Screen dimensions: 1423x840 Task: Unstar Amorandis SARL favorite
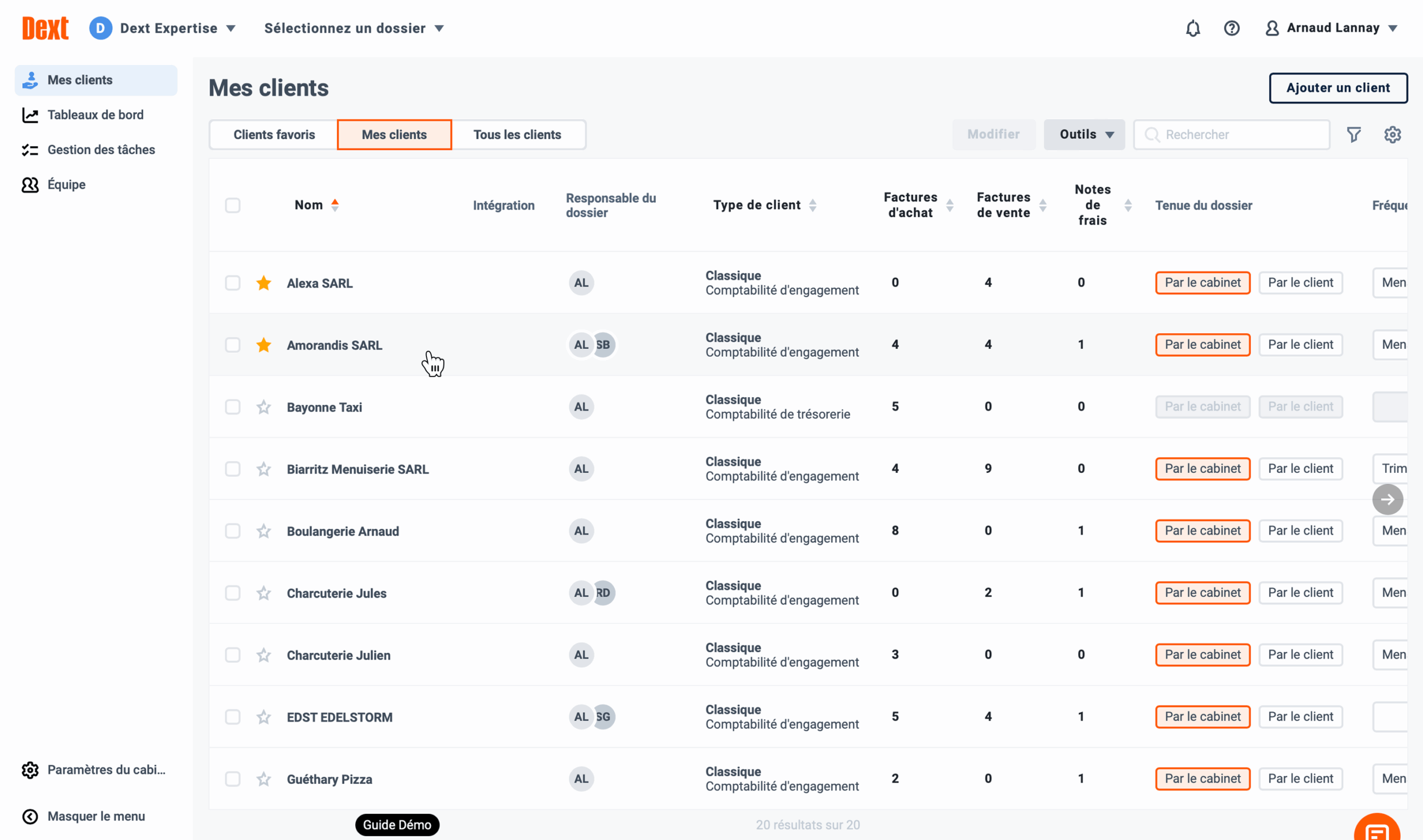264,344
